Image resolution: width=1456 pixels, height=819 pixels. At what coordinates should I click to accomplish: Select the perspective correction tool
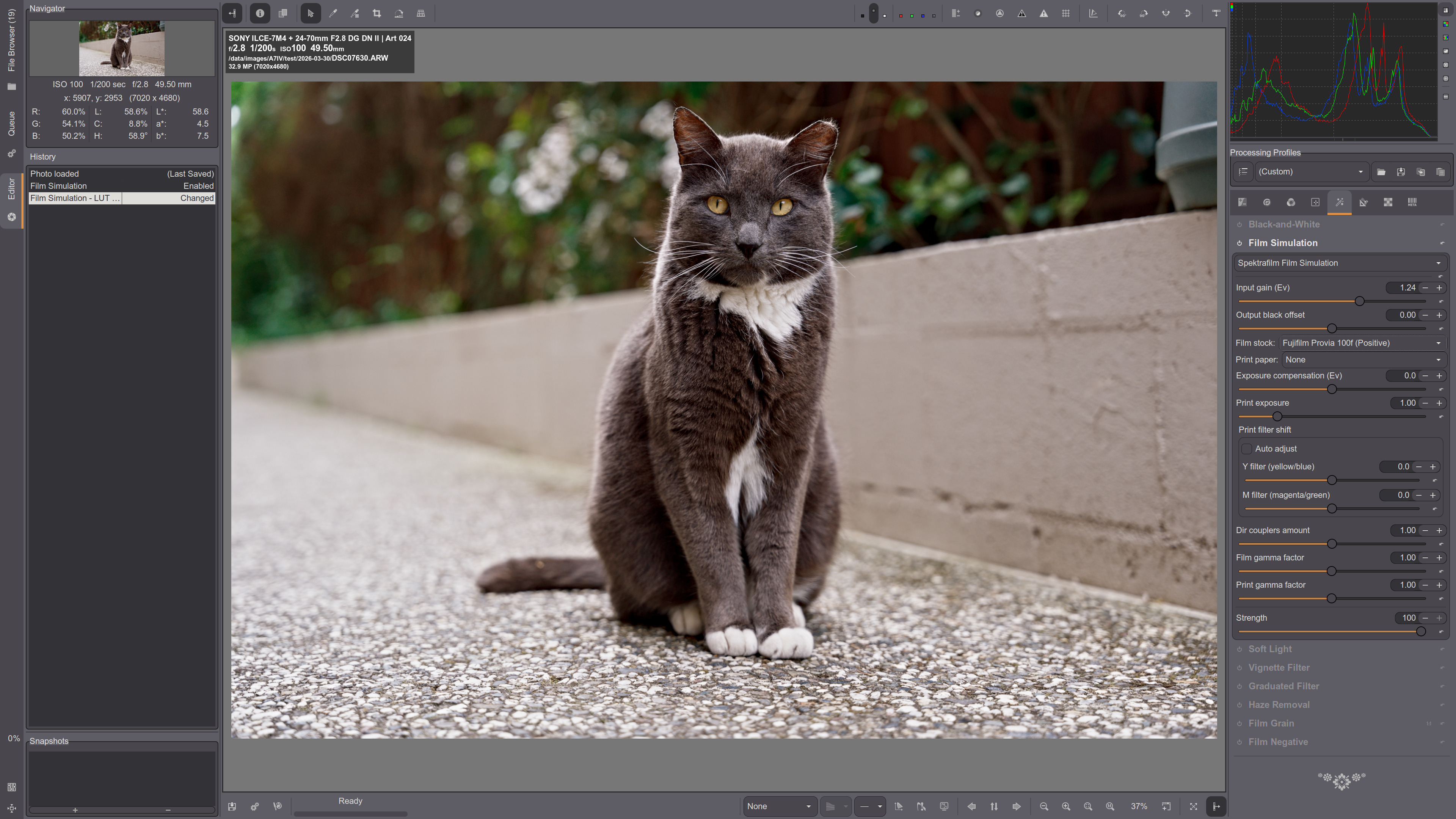[x=420, y=14]
